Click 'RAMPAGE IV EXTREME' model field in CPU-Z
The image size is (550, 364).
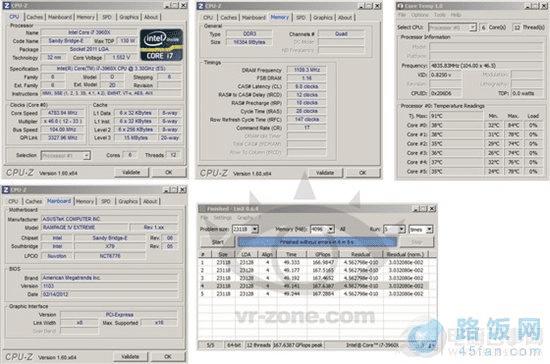(84, 228)
